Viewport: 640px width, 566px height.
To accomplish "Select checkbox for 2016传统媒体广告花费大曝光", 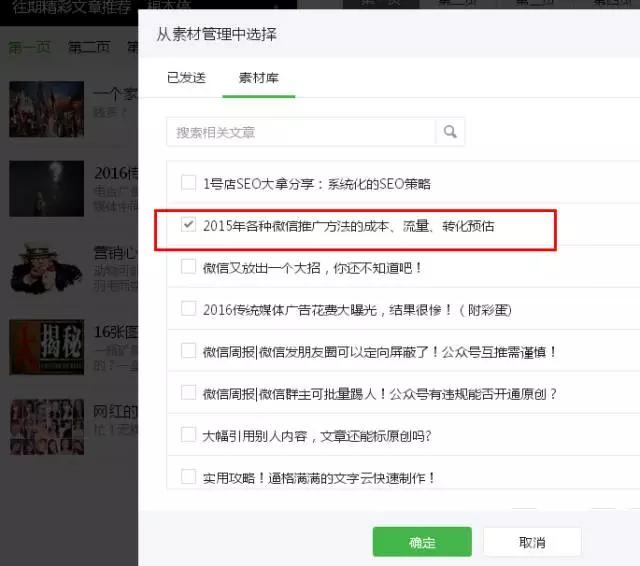I will (x=188, y=309).
